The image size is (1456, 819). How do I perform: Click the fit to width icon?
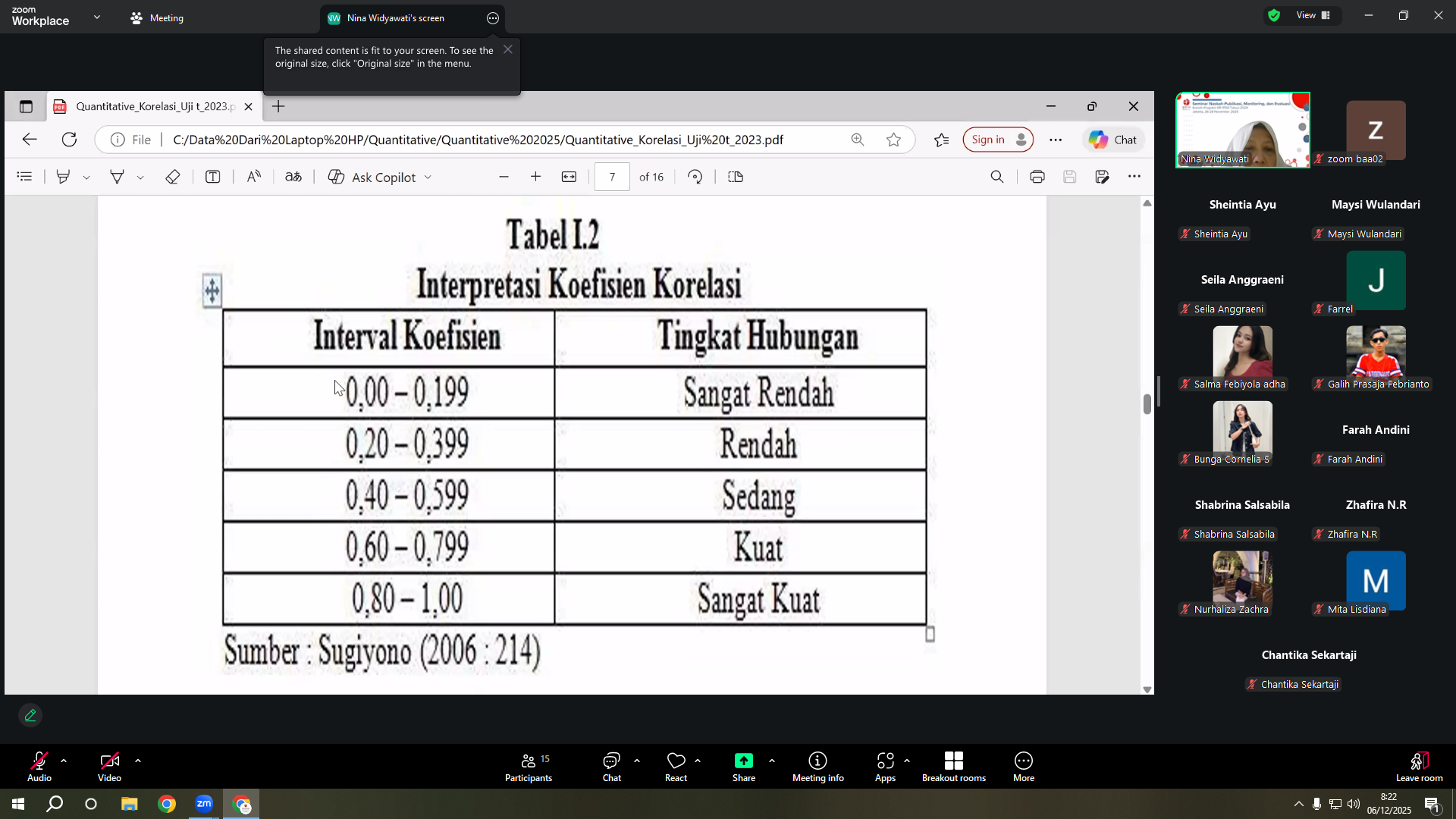(x=569, y=177)
